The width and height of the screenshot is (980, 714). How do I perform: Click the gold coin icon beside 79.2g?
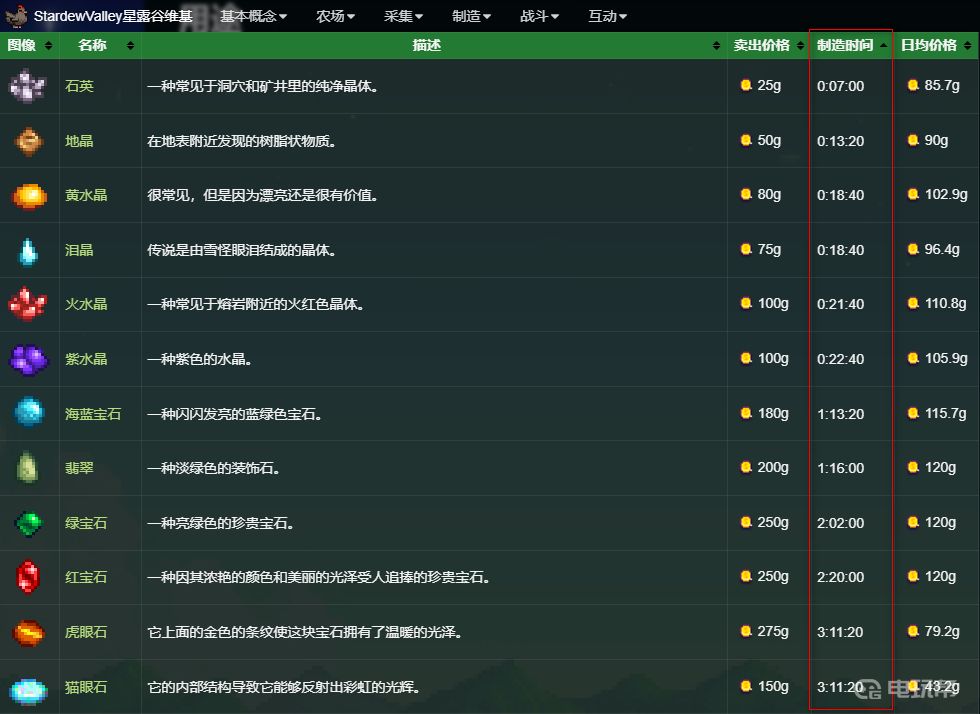pos(913,631)
